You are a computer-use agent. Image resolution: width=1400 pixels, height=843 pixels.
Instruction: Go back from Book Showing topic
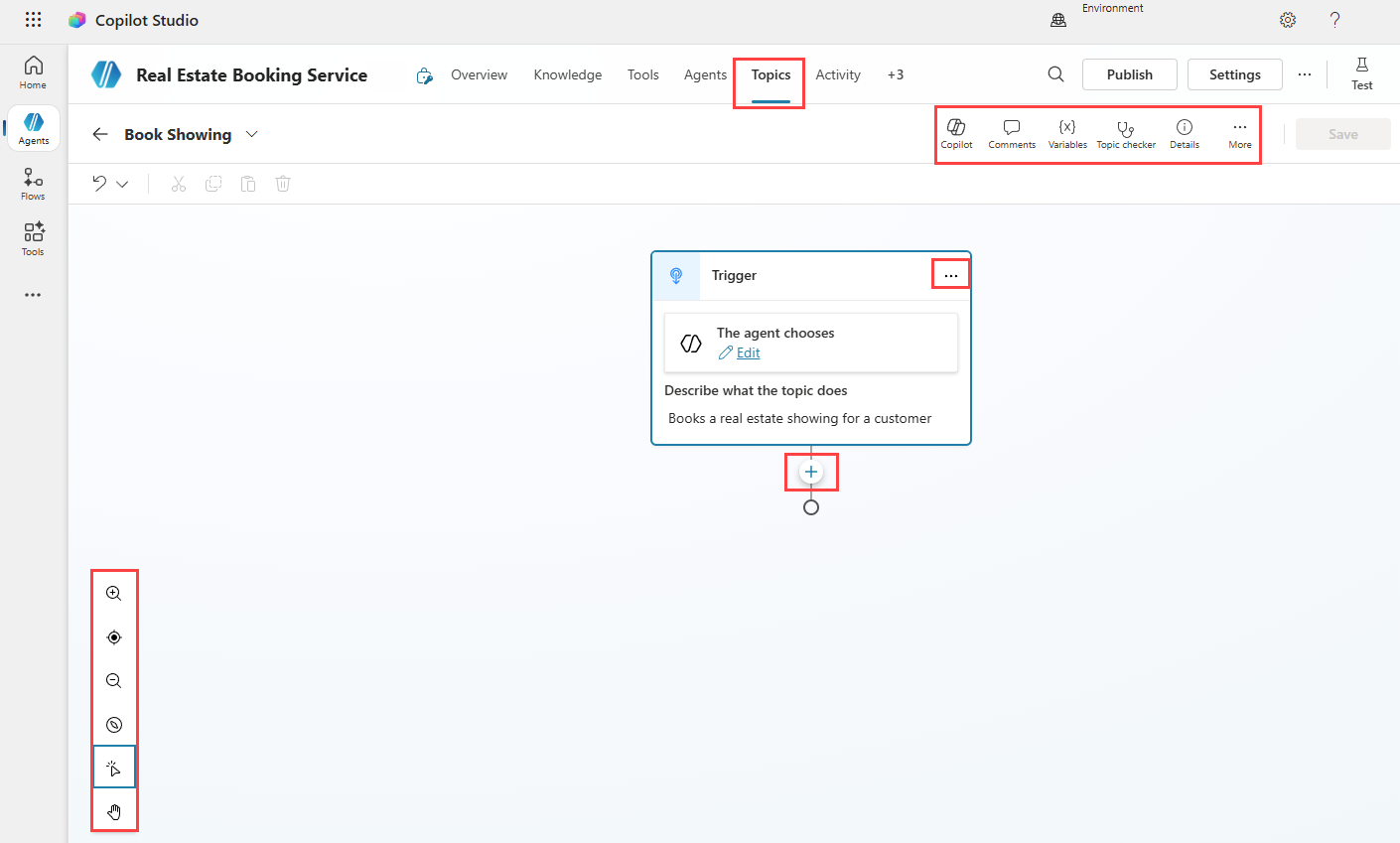100,134
